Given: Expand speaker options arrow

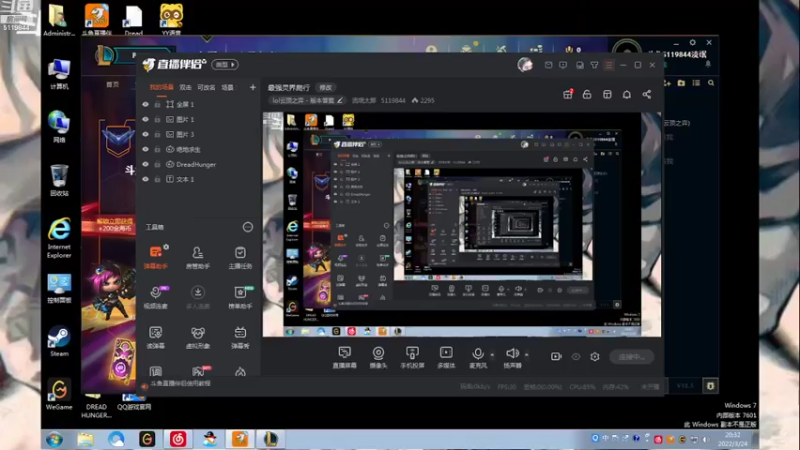Looking at the screenshot, I should point(527,354).
